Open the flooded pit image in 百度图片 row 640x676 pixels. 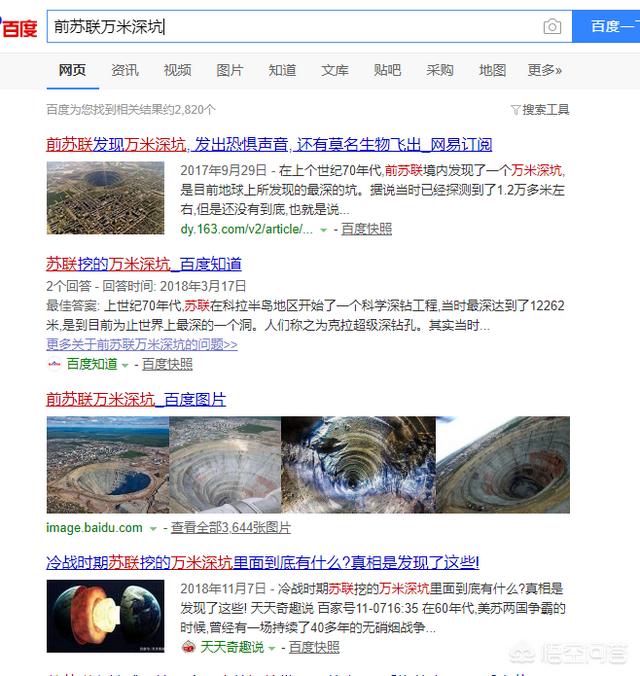pos(108,465)
